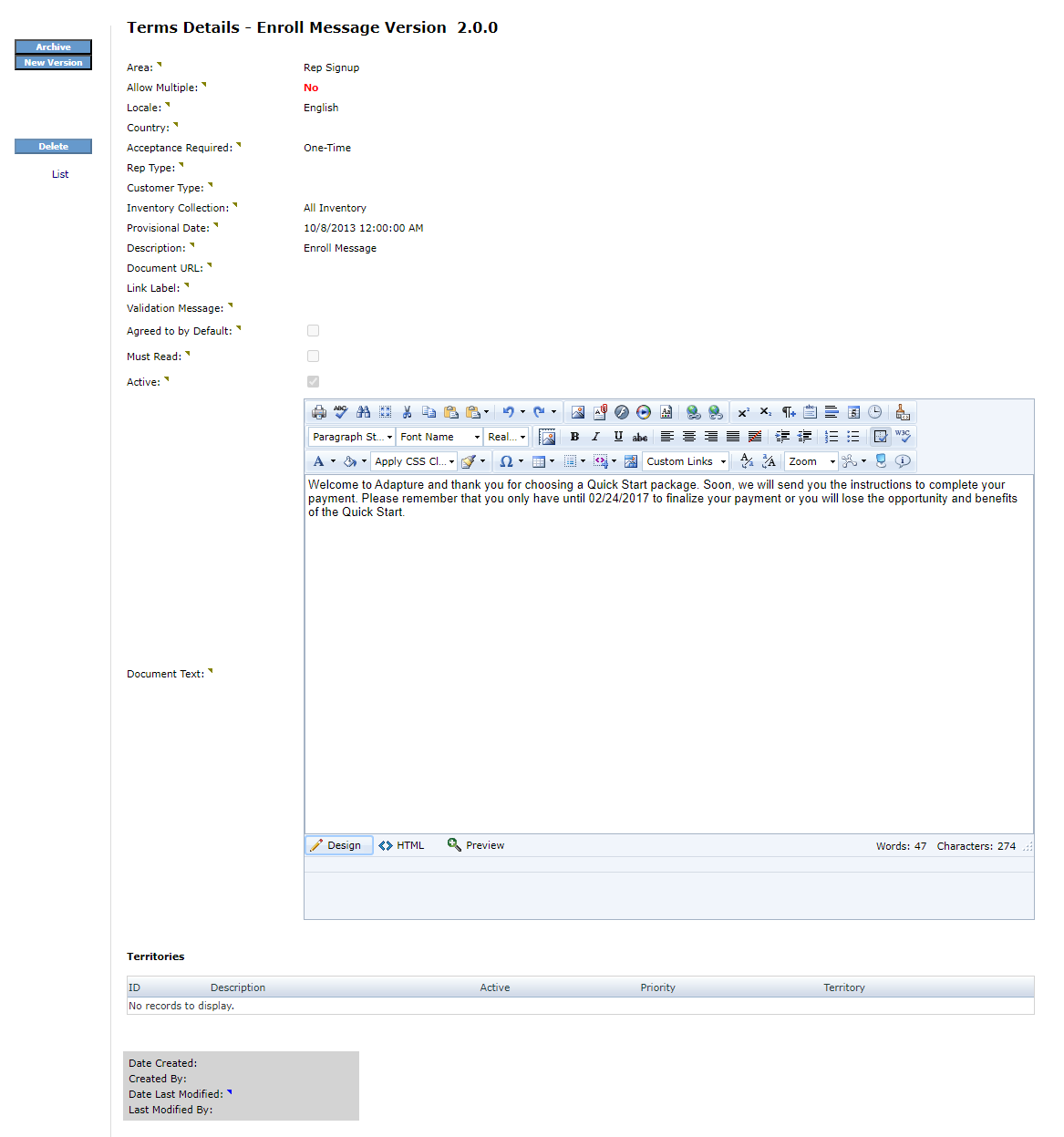The image size is (1064, 1137).
Task: Tick the Must Read checkbox
Action: pos(313,357)
